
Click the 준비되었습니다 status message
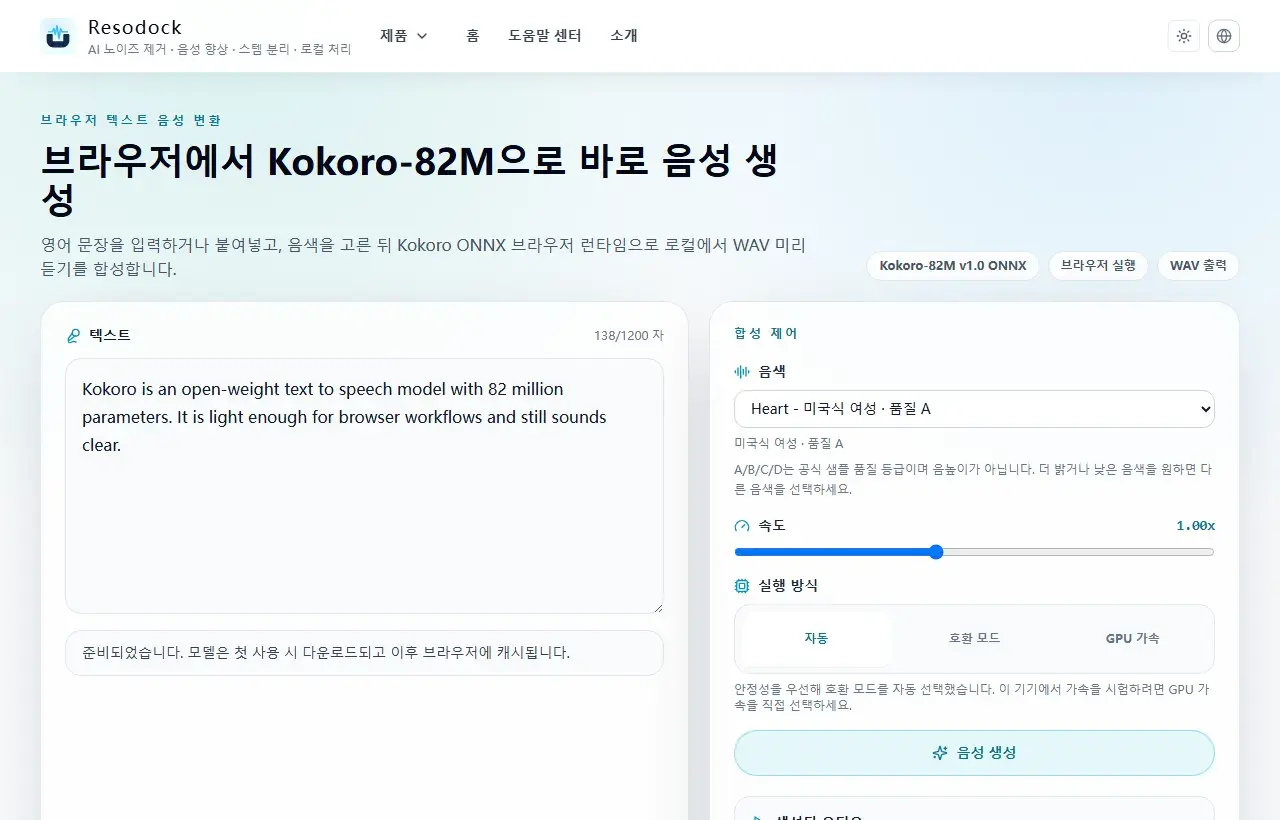[364, 653]
